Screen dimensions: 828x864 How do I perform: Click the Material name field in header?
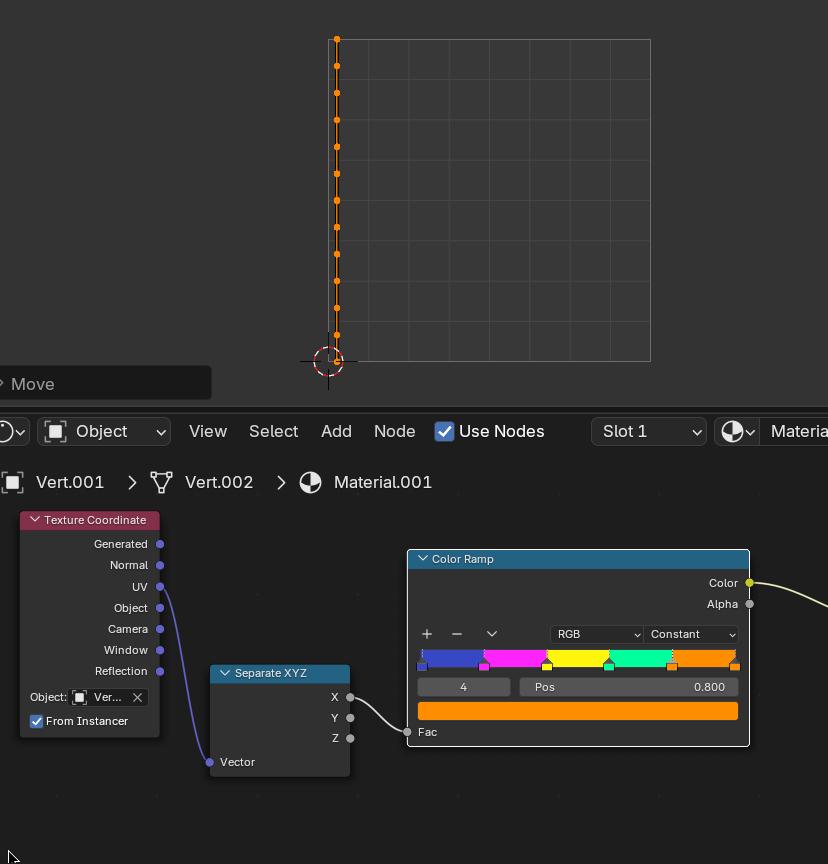coord(794,431)
